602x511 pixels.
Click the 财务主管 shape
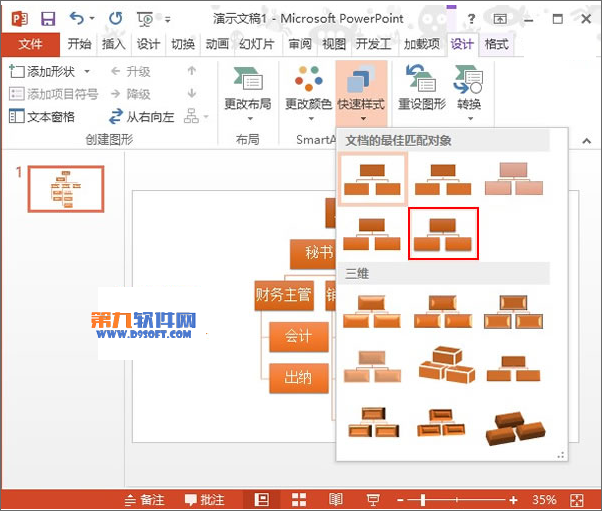(284, 296)
